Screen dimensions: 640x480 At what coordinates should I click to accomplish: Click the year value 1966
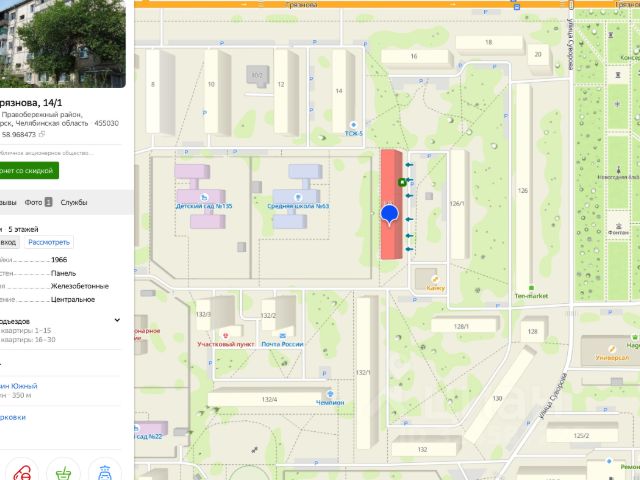59,260
